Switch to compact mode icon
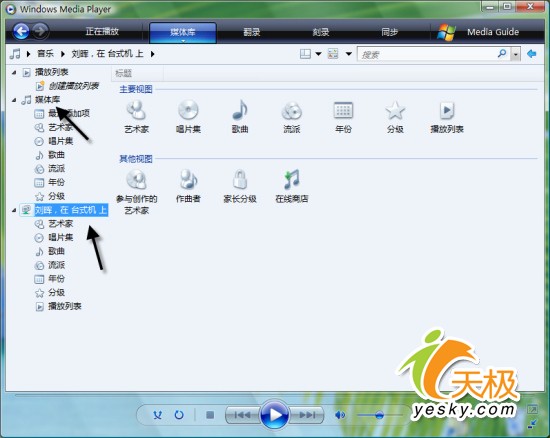This screenshot has width=550, height=438. [532, 424]
